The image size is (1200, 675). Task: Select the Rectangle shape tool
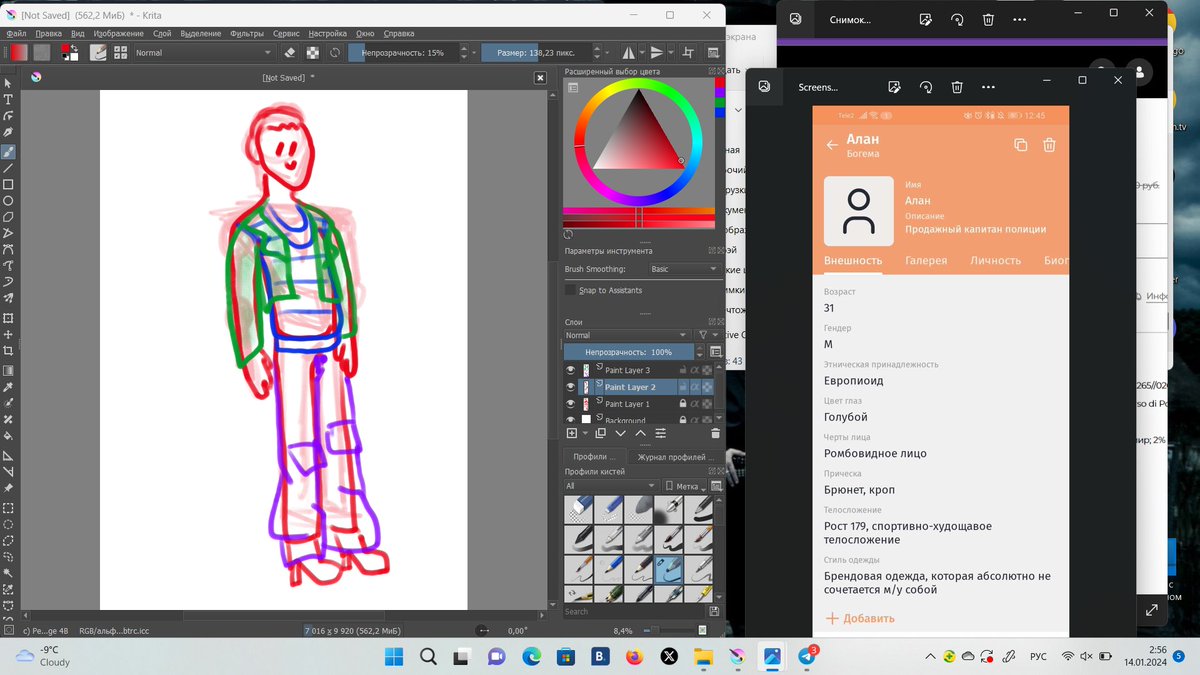click(8, 185)
